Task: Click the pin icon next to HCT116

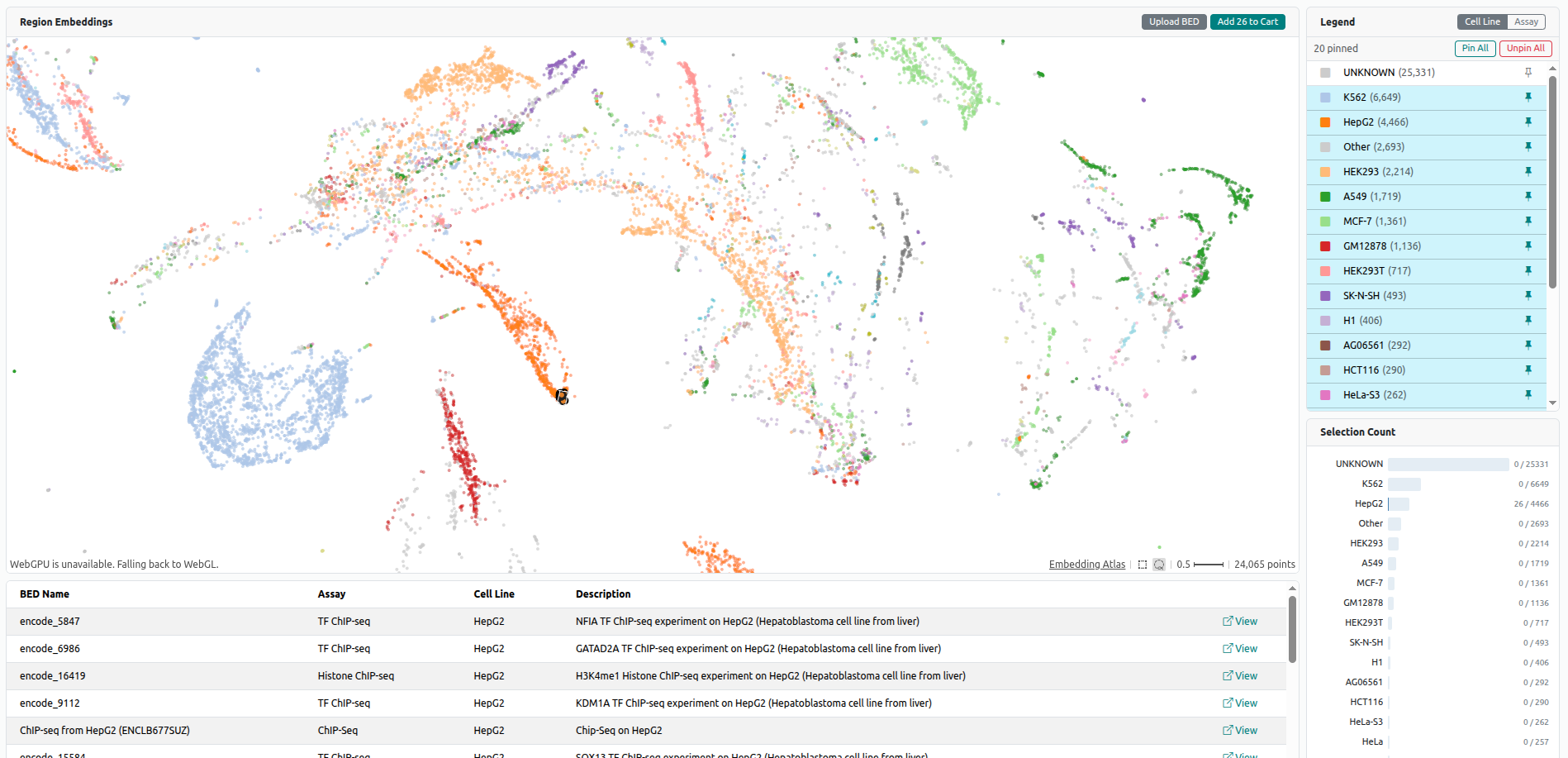Action: click(1529, 369)
